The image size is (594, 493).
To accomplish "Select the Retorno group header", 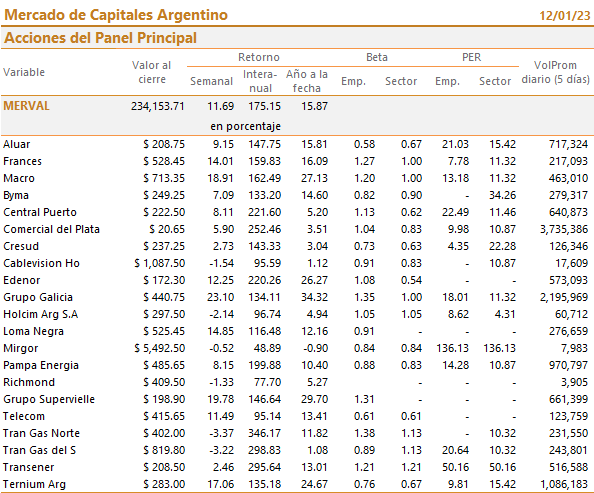I will click(x=259, y=57).
